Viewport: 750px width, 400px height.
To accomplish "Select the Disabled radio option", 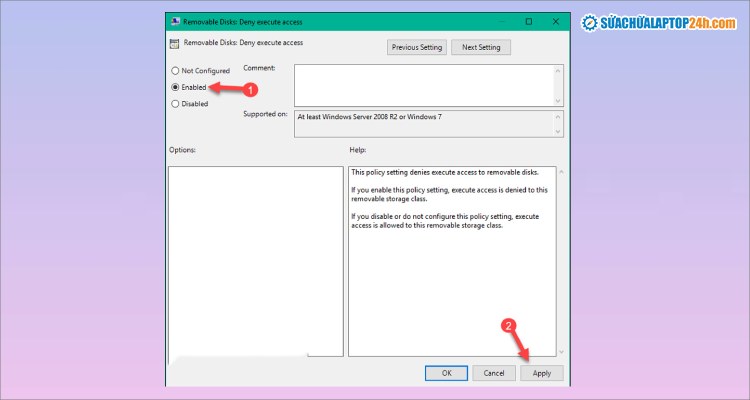I will click(176, 103).
